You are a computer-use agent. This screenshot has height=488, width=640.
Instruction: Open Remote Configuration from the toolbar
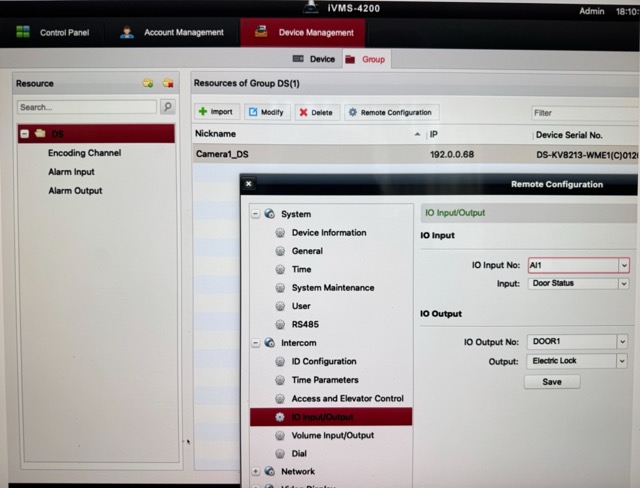click(389, 112)
